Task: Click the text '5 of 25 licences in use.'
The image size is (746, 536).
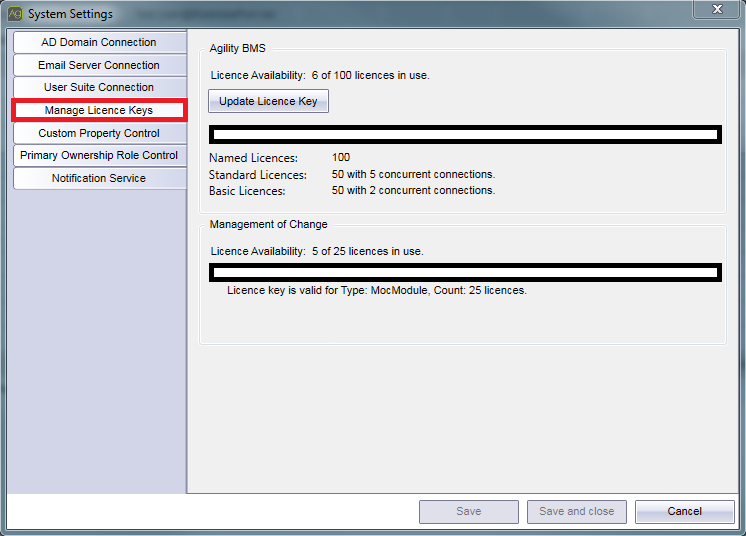Action: pos(368,252)
